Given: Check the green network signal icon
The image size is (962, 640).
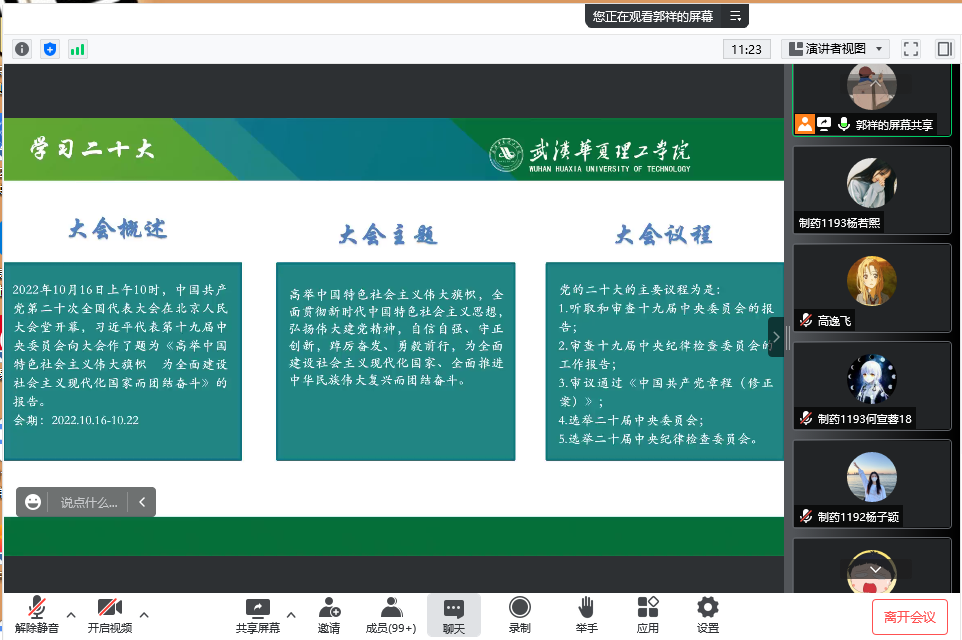Looking at the screenshot, I should coord(77,48).
